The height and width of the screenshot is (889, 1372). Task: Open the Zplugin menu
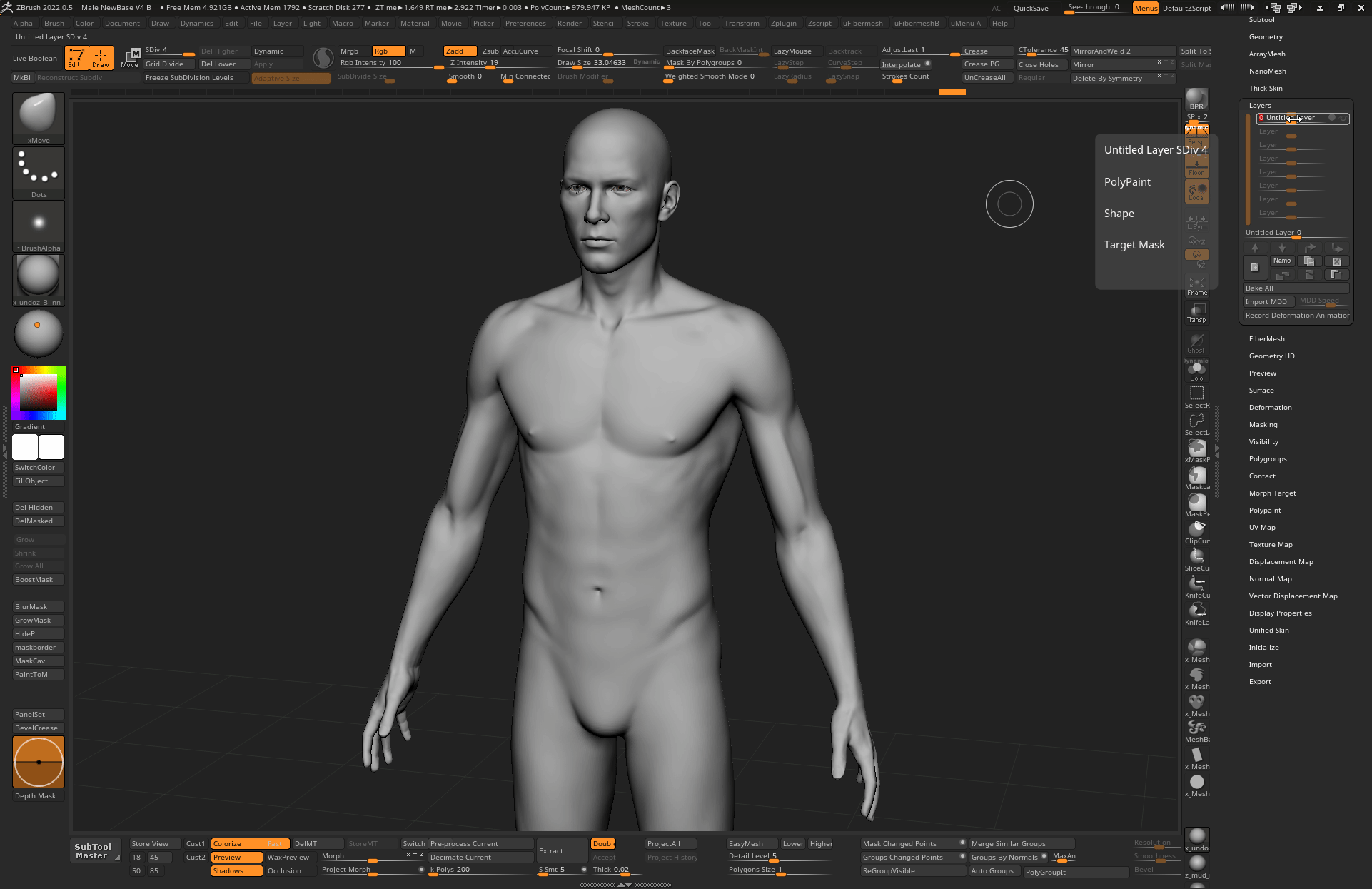[783, 24]
